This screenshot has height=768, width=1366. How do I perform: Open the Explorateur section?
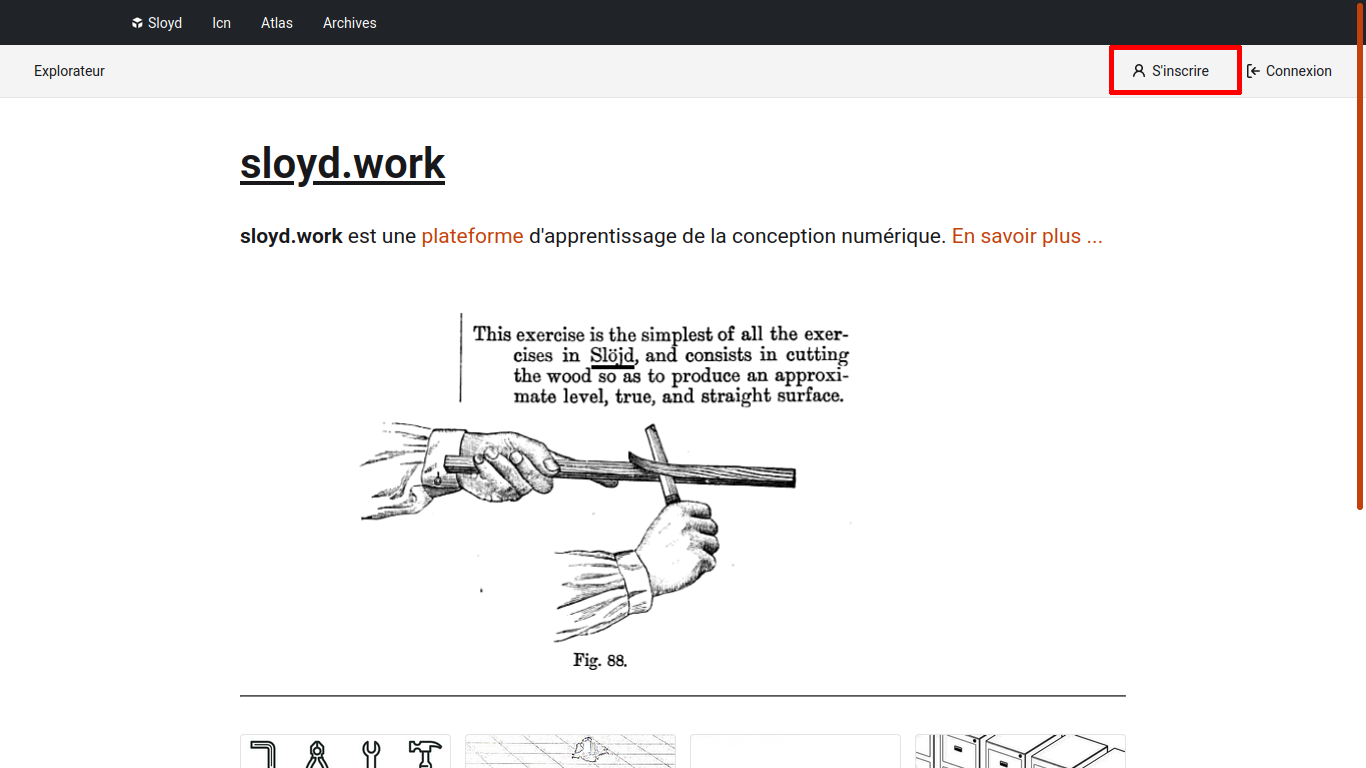tap(69, 71)
